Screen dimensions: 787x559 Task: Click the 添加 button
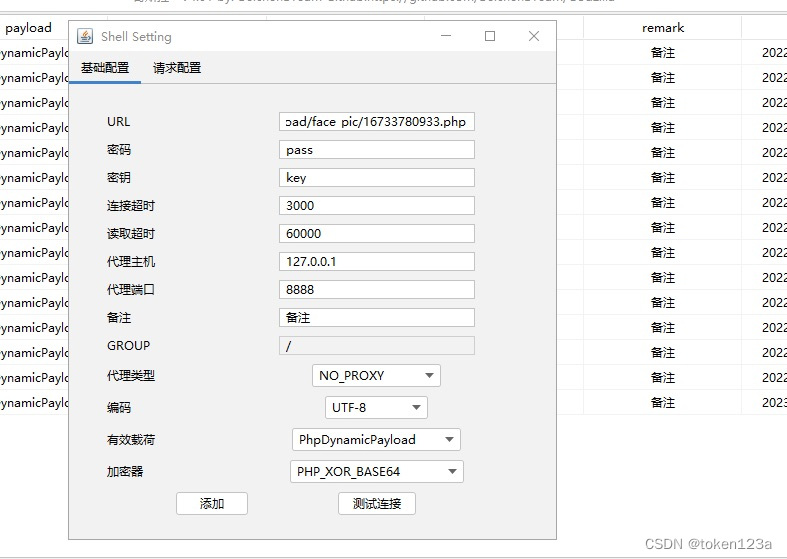click(x=212, y=503)
